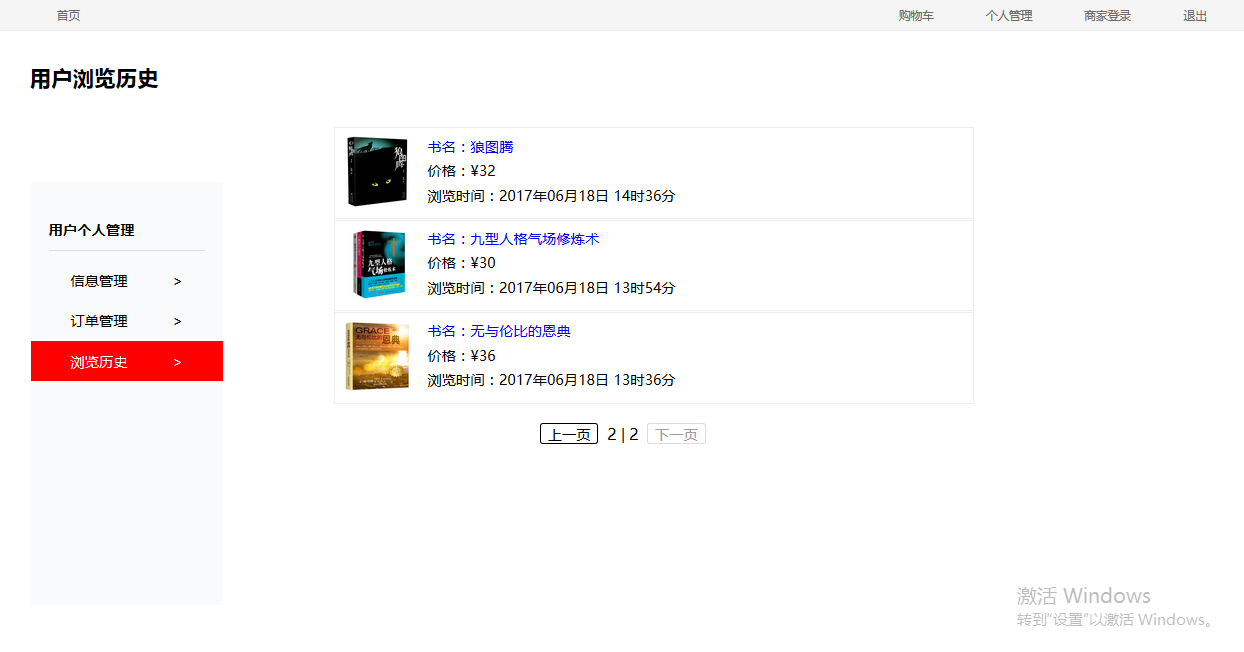Click the price 价格：¥36
1244x652 pixels.
pos(461,356)
